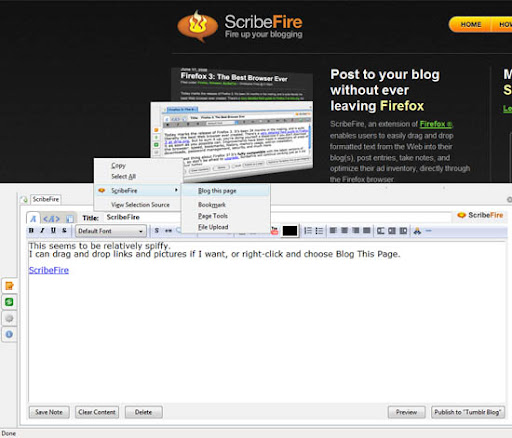Click the Clear Content button
Image resolution: width=512 pixels, height=438 pixels.
pos(97,412)
